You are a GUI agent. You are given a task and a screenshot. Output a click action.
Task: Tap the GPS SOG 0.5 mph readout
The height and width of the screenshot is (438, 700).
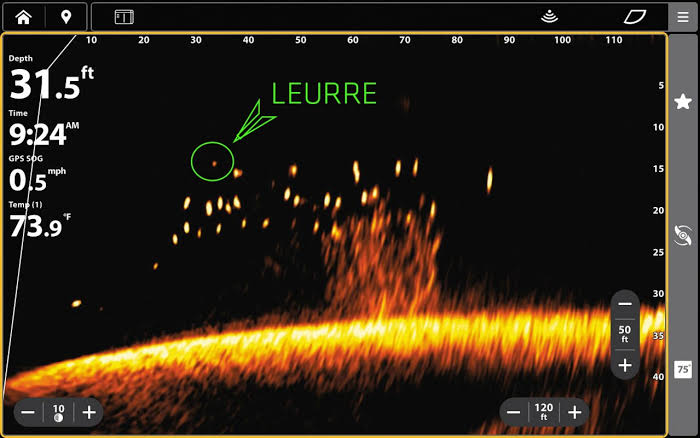click(x=38, y=174)
